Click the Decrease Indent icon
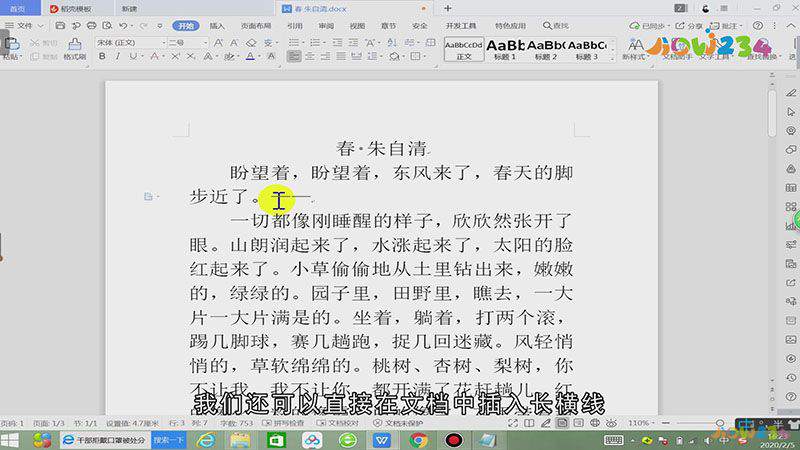Viewport: 800px width, 450px height. click(x=337, y=43)
